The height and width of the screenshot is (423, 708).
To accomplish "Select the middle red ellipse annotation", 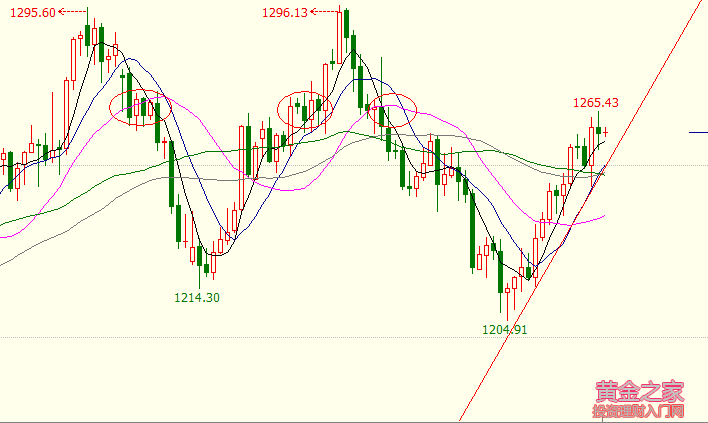I will point(304,110).
